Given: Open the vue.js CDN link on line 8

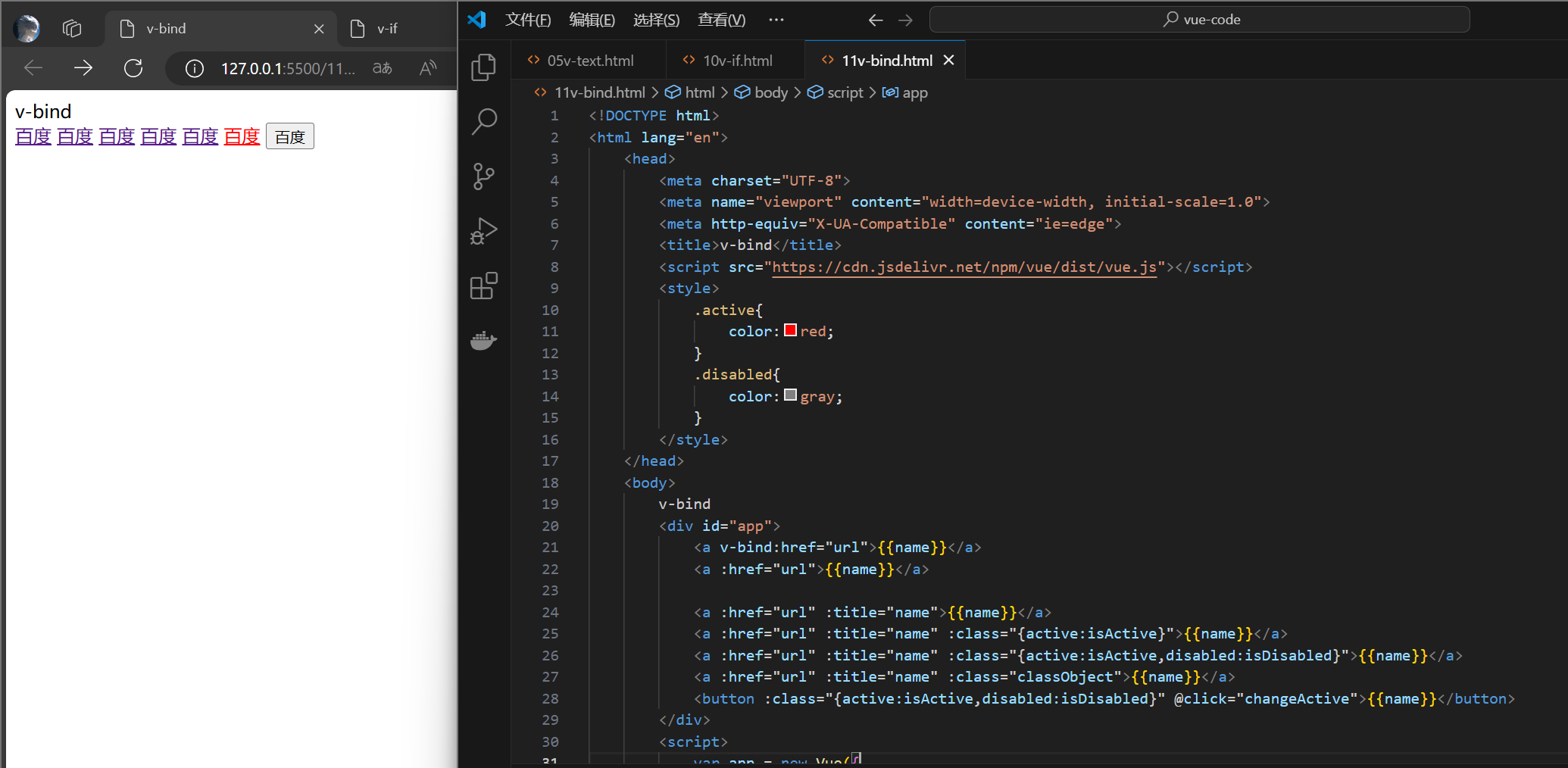Looking at the screenshot, I should [x=964, y=267].
